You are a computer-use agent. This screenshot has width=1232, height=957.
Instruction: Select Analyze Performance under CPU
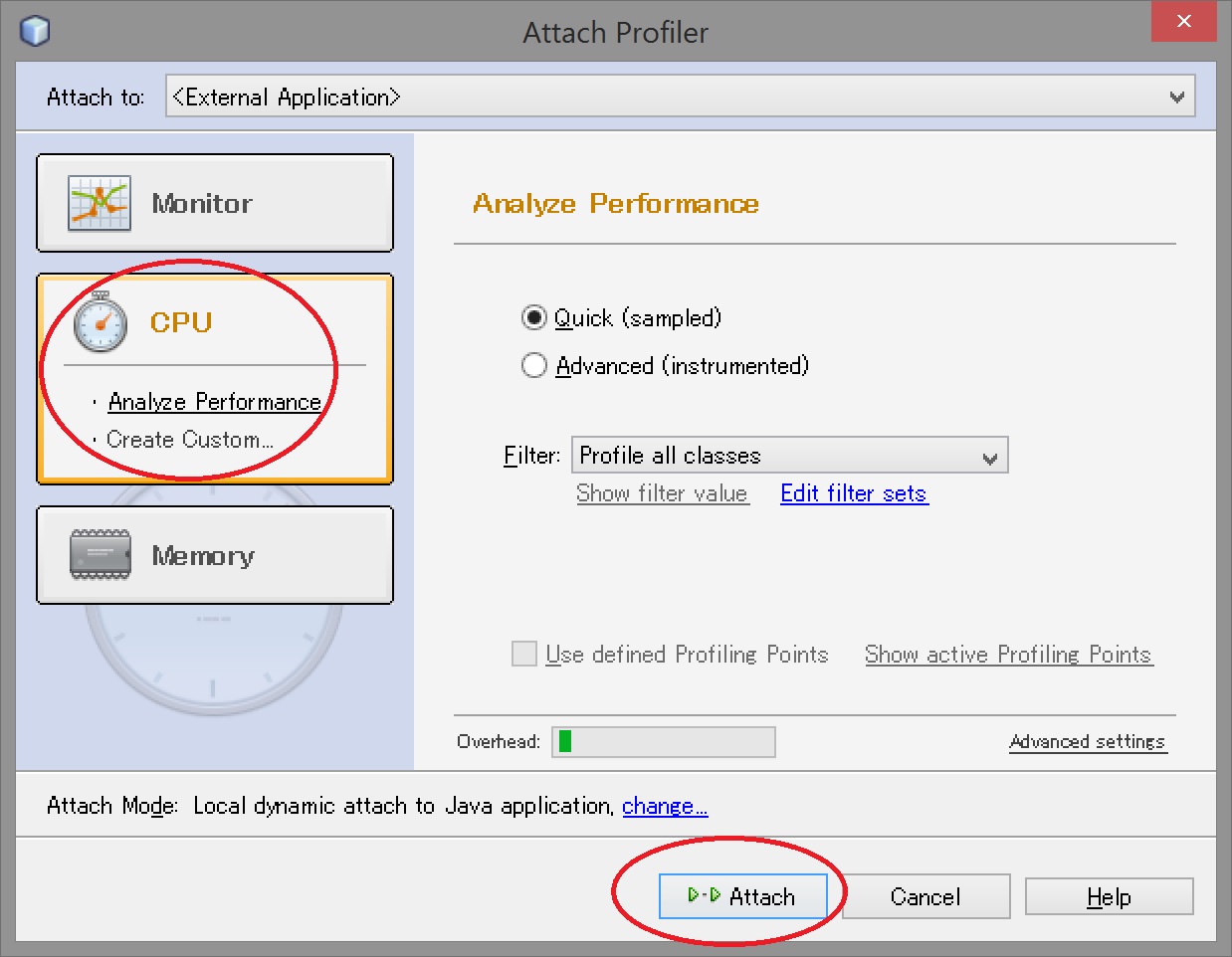[214, 402]
